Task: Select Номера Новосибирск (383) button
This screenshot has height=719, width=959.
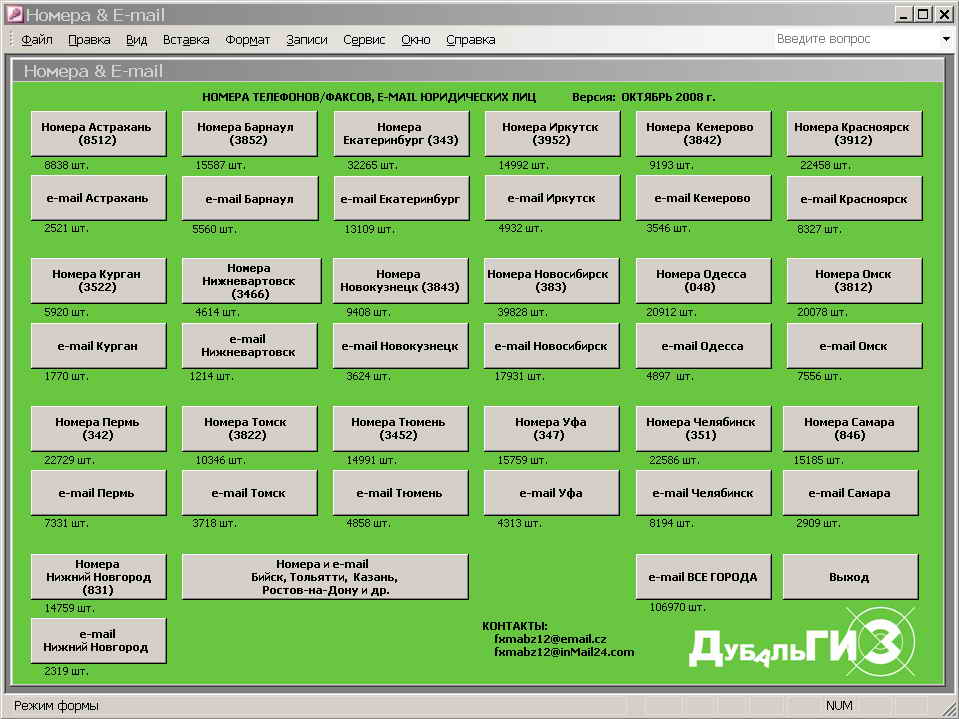Action: click(552, 281)
